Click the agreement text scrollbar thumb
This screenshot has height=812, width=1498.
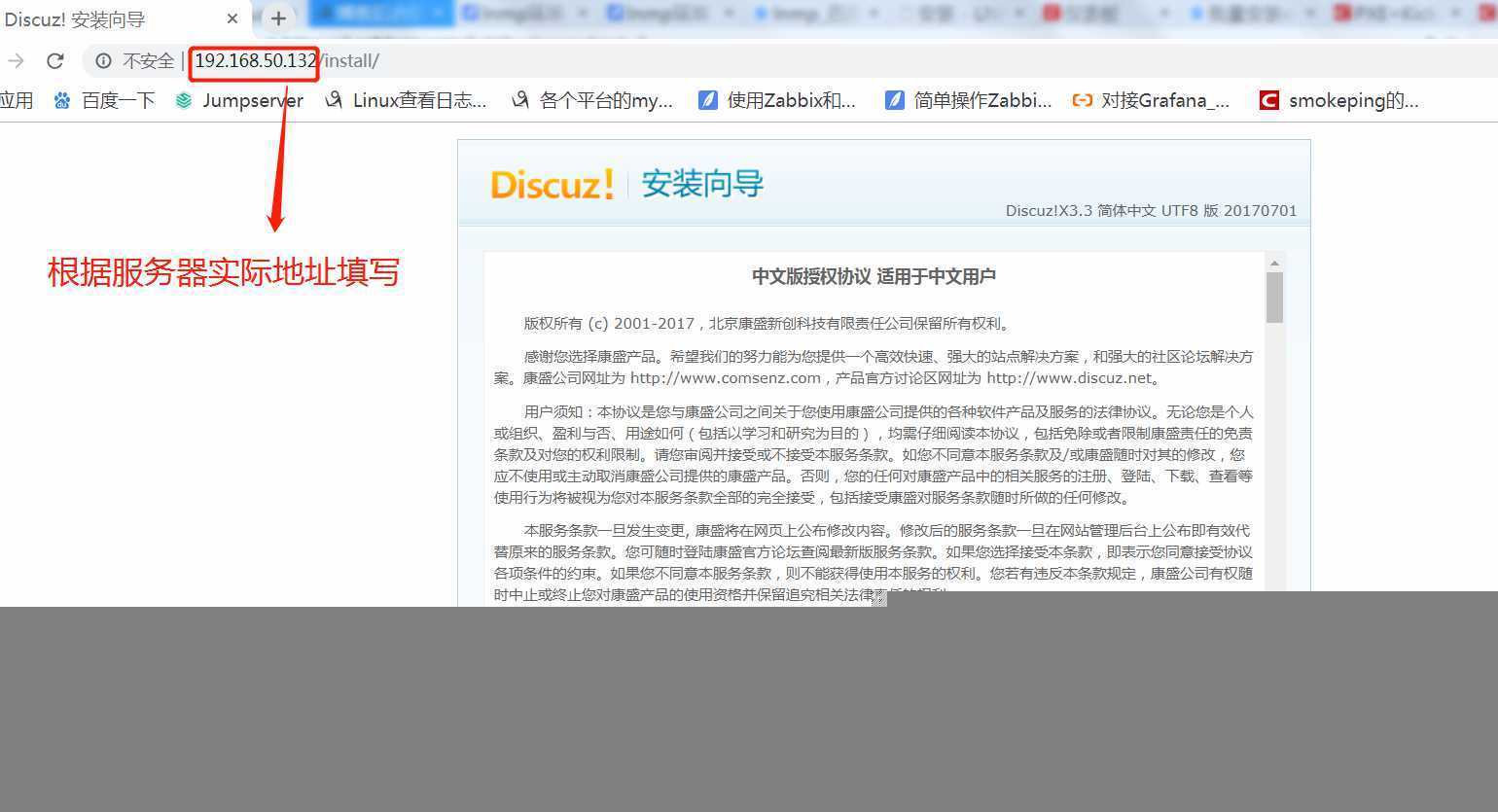1274,298
